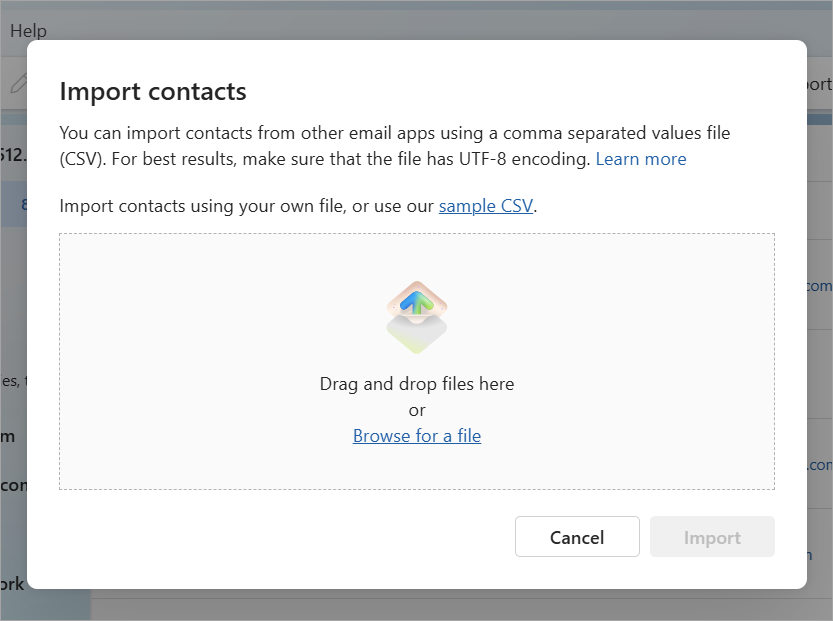The image size is (833, 621).
Task: Click the first email address link on right
Action: 818,285
